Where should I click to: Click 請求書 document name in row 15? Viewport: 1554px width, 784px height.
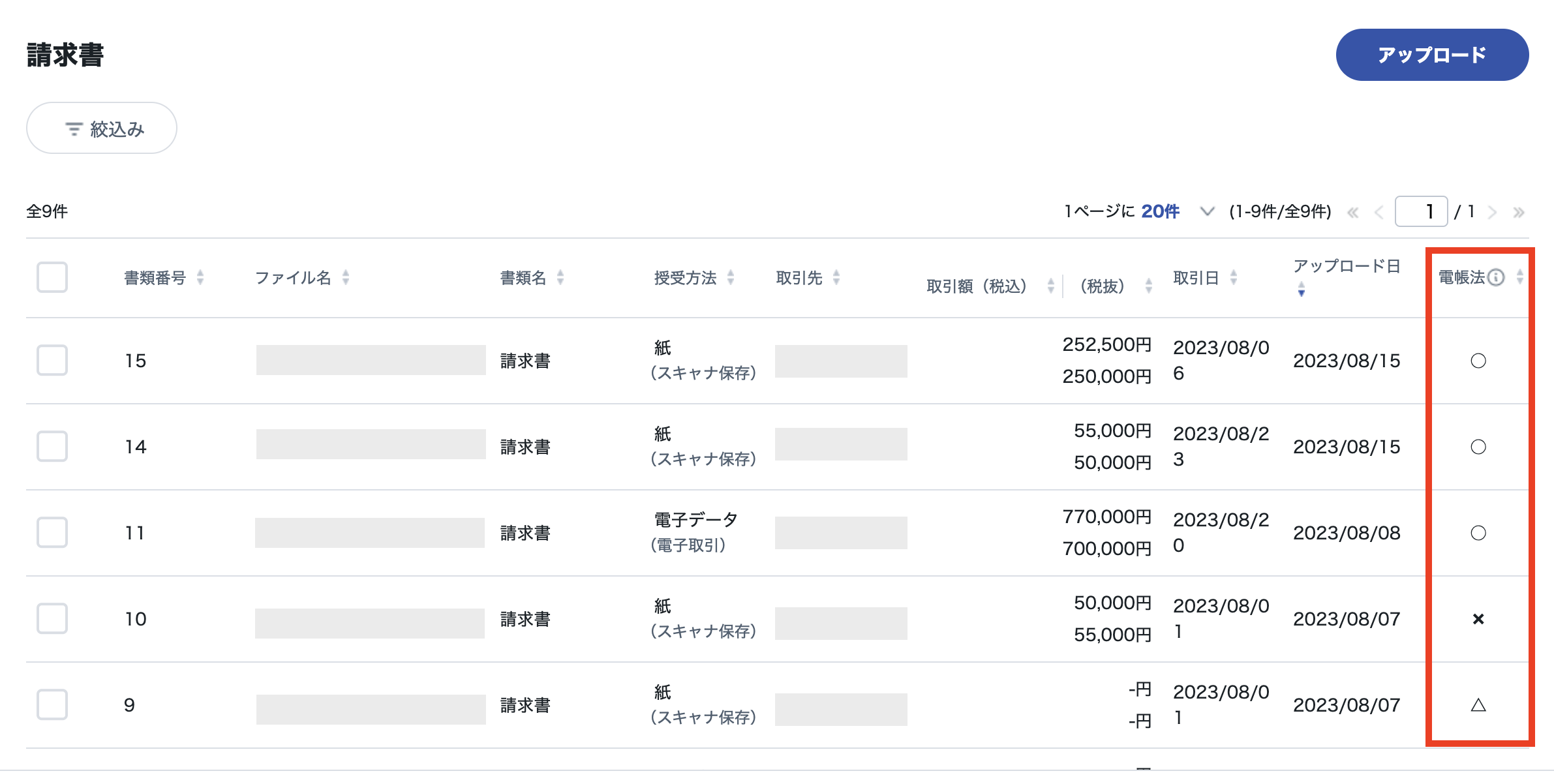tap(525, 361)
